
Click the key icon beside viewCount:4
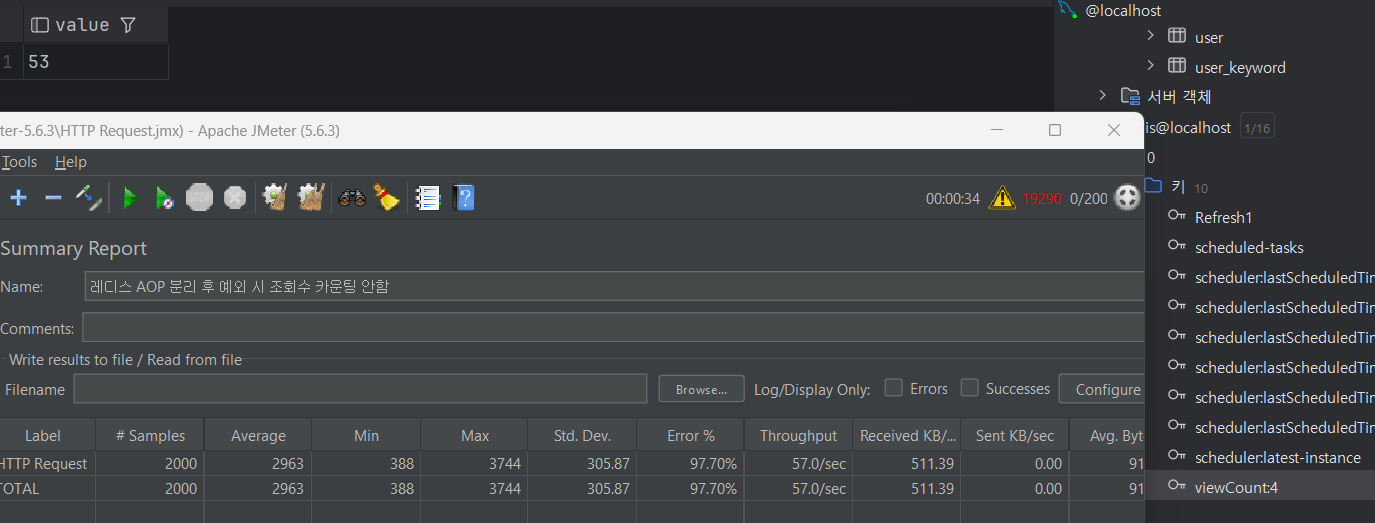click(x=1177, y=487)
